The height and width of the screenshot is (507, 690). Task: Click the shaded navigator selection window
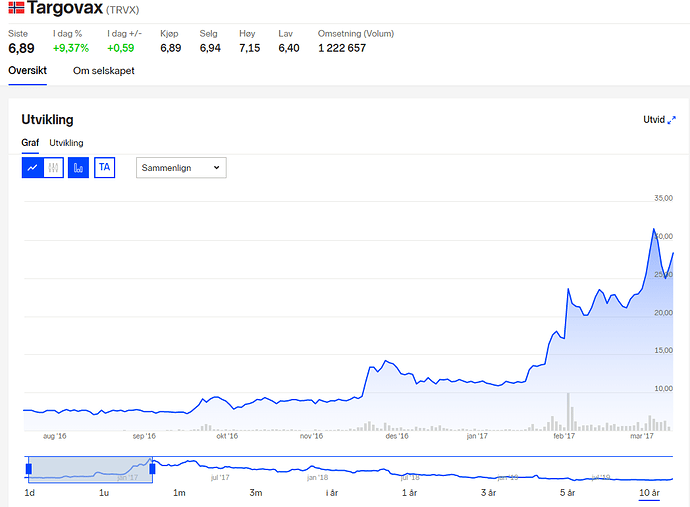pyautogui.click(x=91, y=470)
